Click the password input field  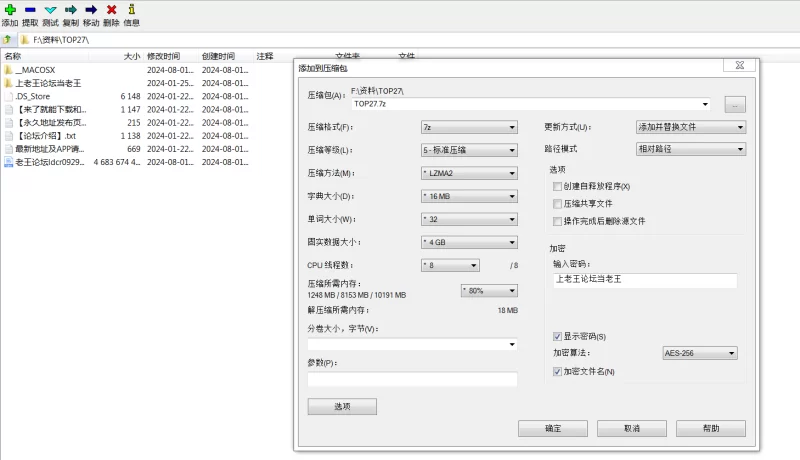(x=645, y=280)
